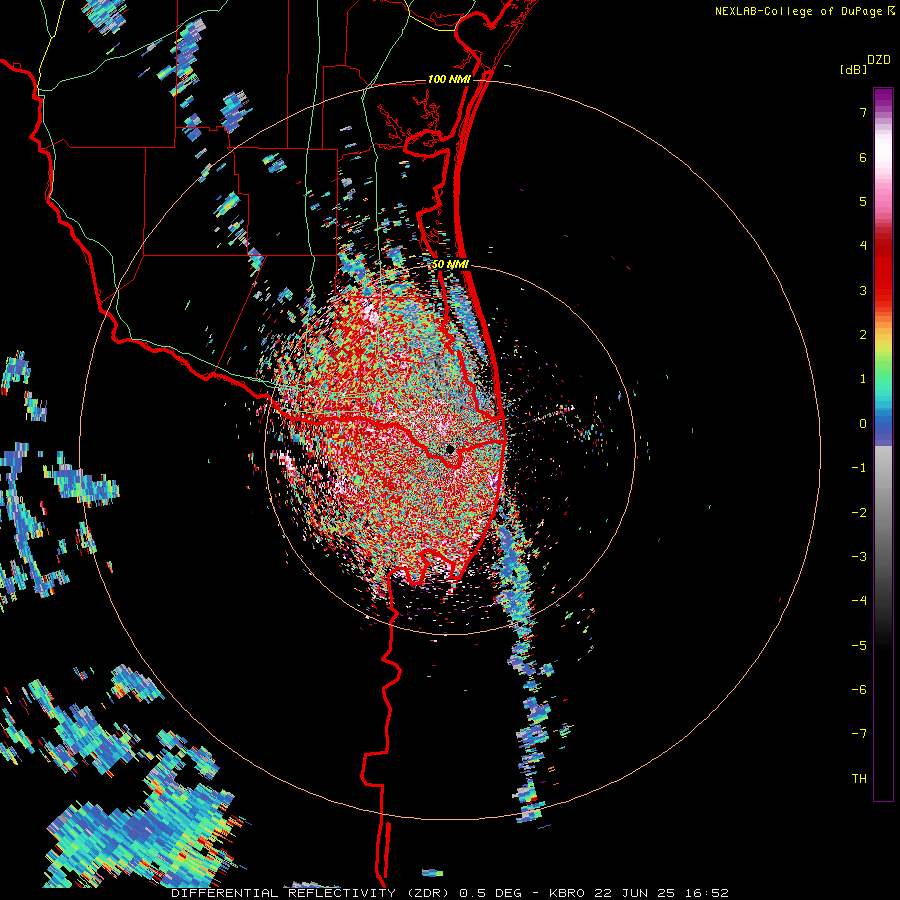This screenshot has width=900, height=900.
Task: Click the KBRO station identifier in caption
Action: 568,893
